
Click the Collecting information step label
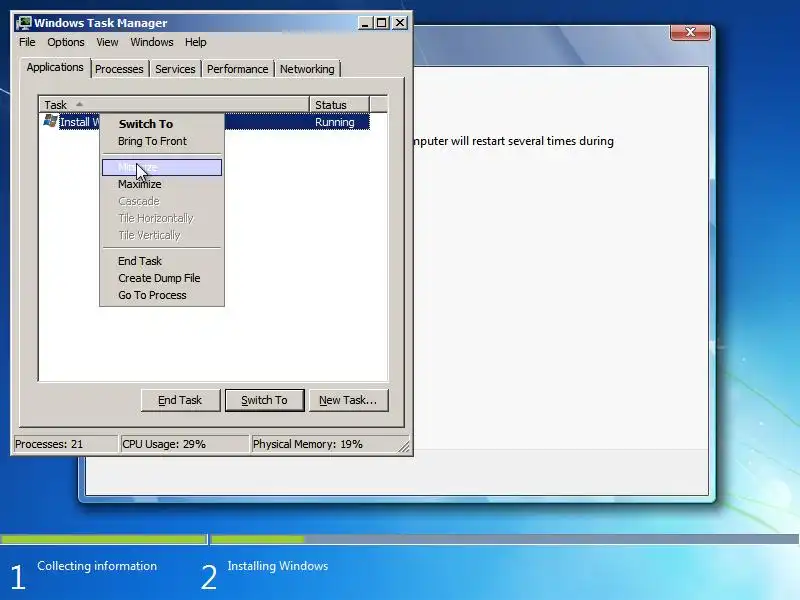(x=97, y=566)
